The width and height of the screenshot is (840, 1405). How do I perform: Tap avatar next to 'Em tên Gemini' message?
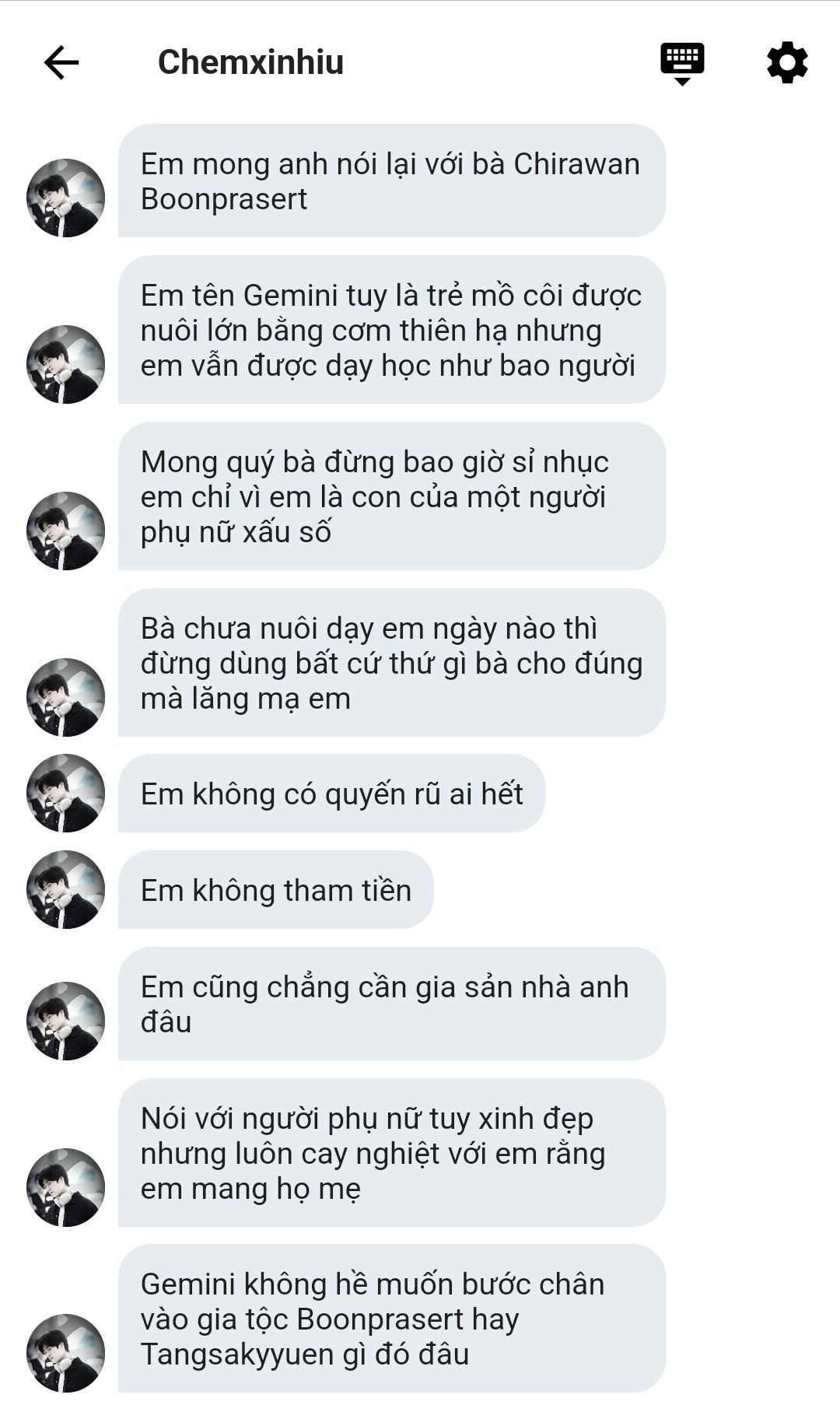pos(66,364)
